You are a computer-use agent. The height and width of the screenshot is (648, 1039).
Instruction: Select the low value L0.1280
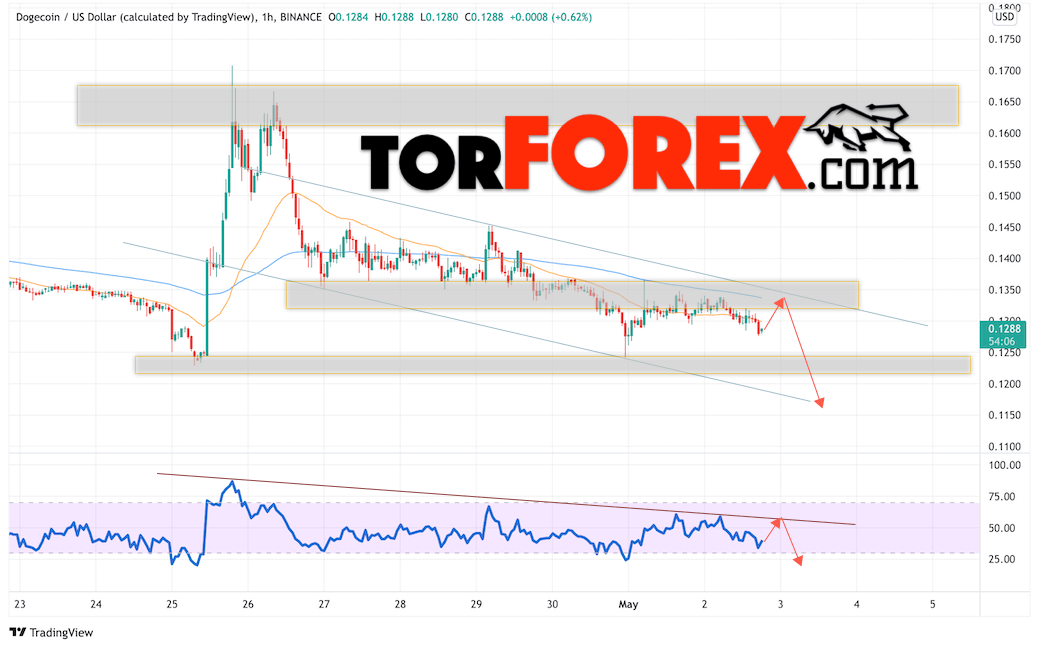[439, 17]
